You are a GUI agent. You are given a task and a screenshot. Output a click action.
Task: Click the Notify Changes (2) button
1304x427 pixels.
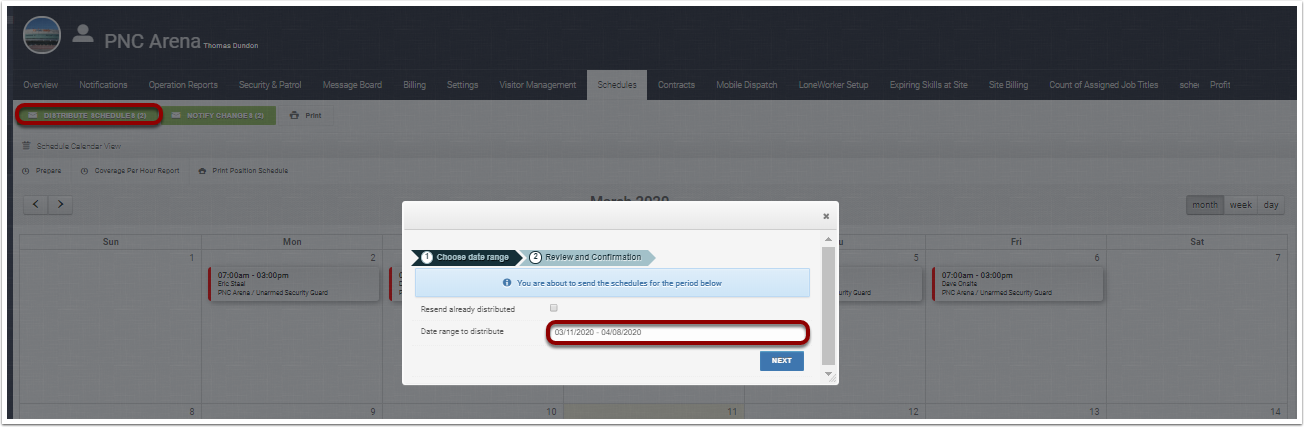(x=219, y=115)
